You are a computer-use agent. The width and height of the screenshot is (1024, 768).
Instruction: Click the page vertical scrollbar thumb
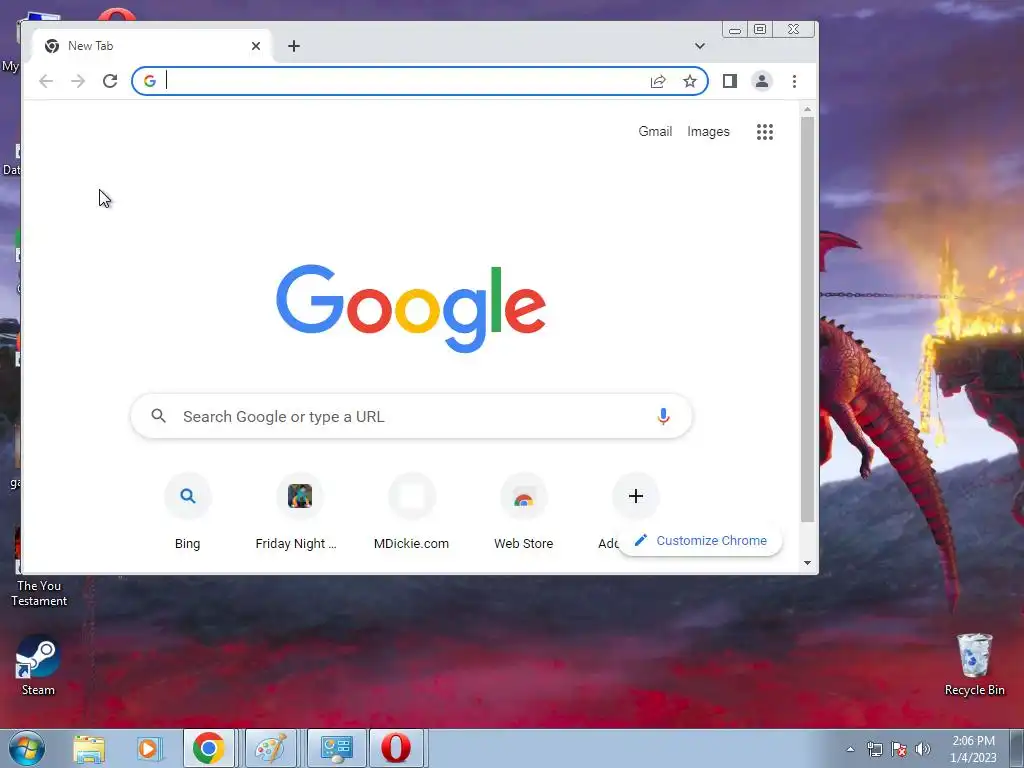tap(808, 320)
